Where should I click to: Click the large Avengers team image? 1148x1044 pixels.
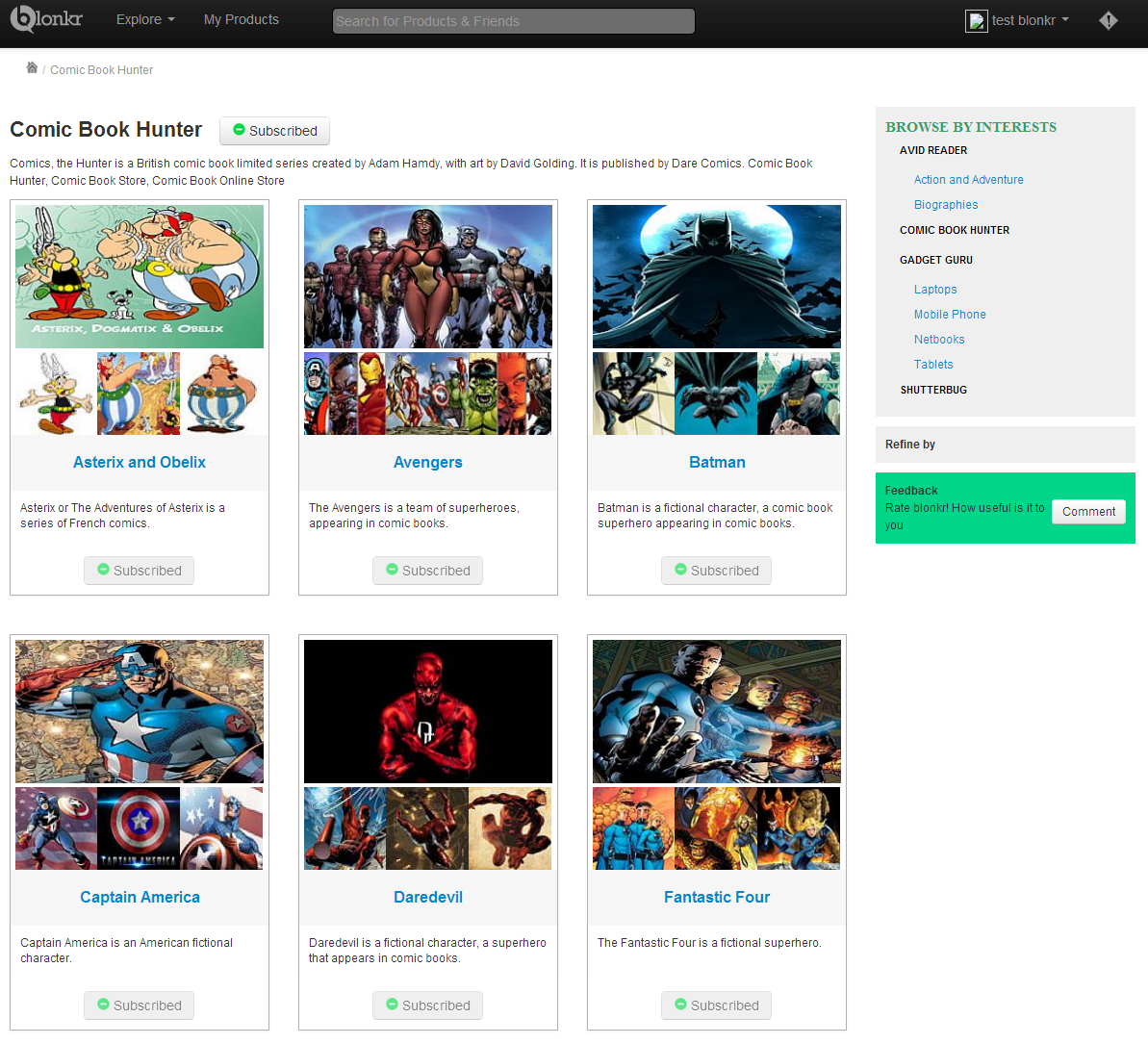(428, 277)
